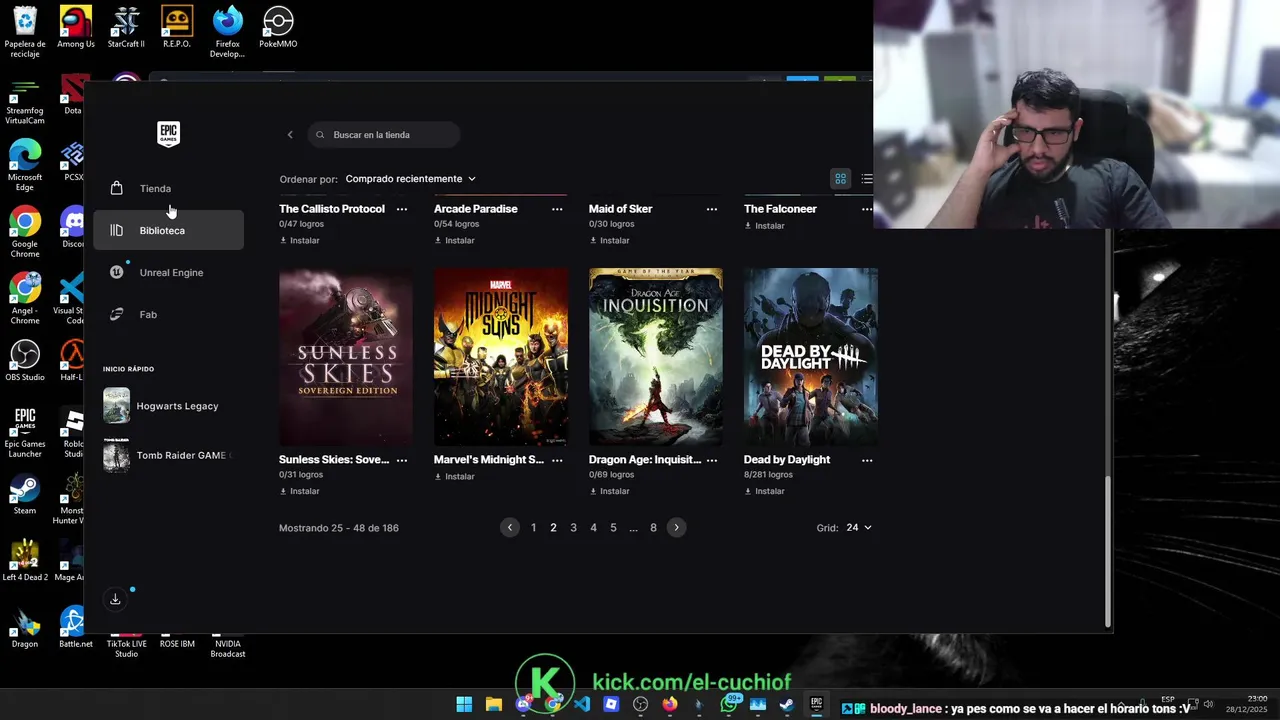Open StarCraft II desktop shortcut

126,28
